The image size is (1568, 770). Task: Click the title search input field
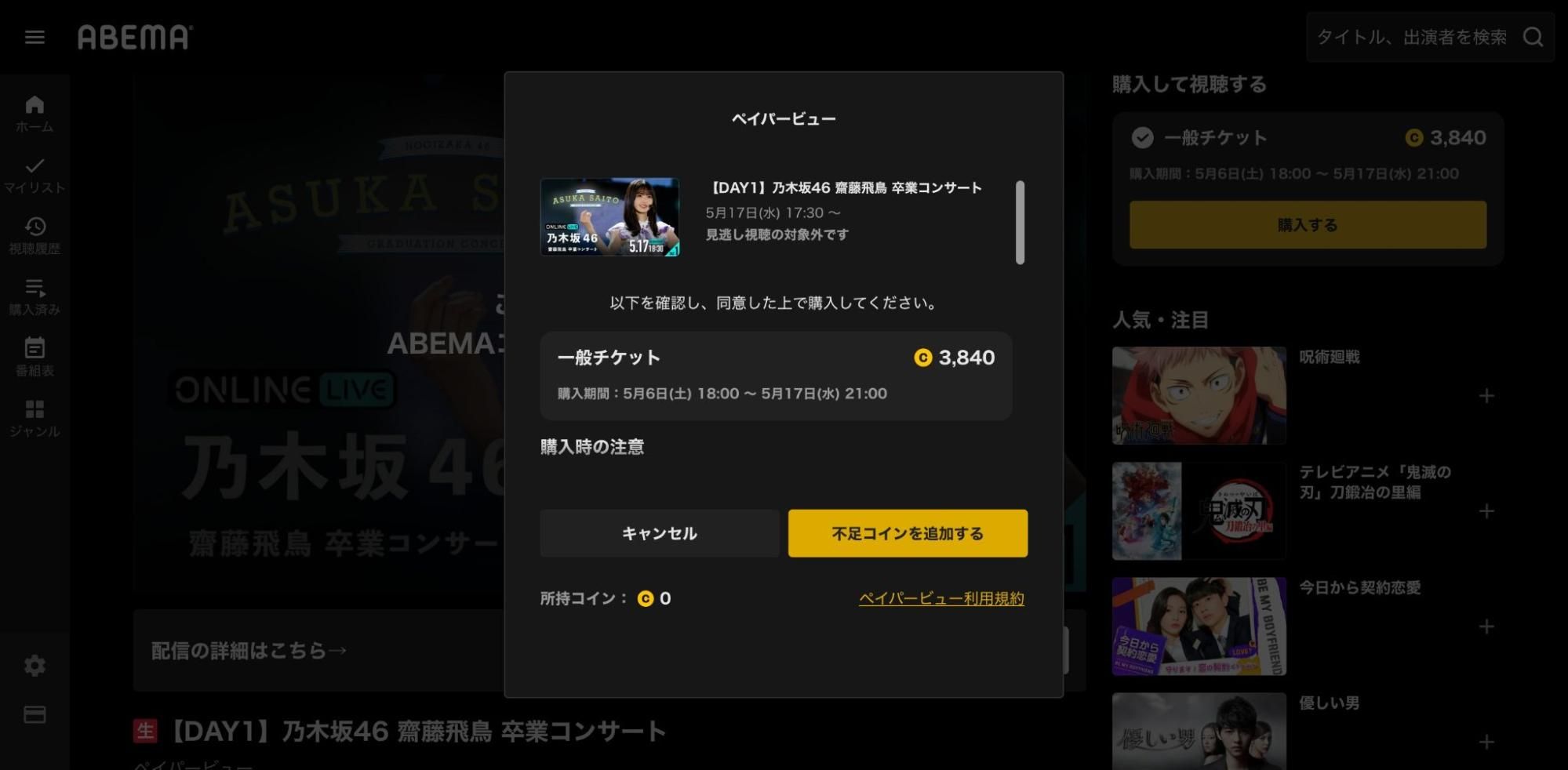[1412, 37]
